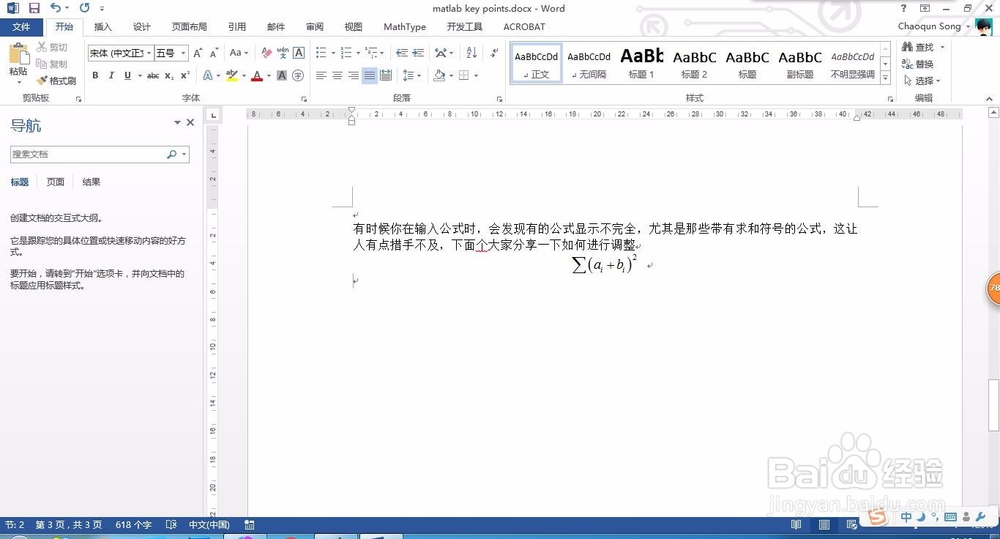Image resolution: width=1000 pixels, height=539 pixels.
Task: Set paragraph alignment to justify
Action: [369, 75]
